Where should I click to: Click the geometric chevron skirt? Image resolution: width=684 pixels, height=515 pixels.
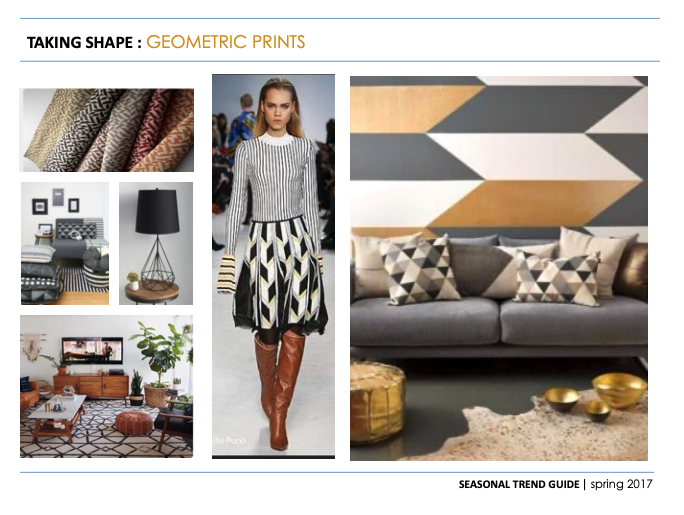coord(280,276)
